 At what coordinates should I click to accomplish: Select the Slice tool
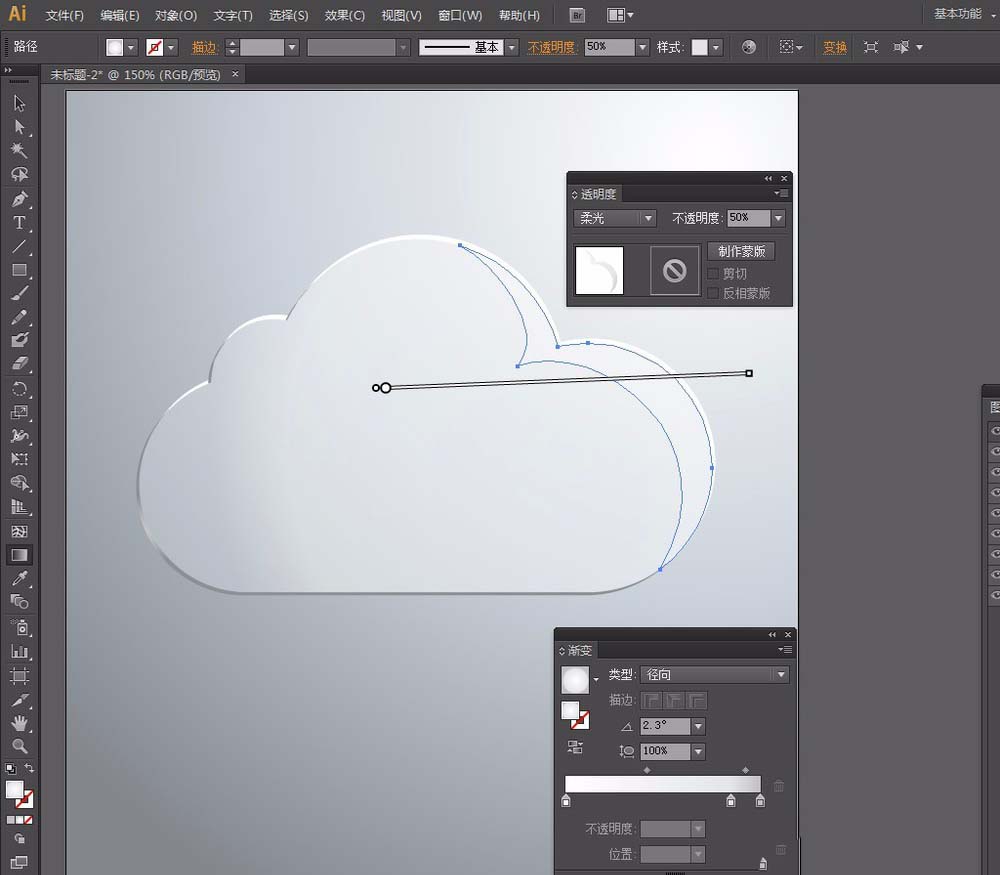[x=19, y=700]
